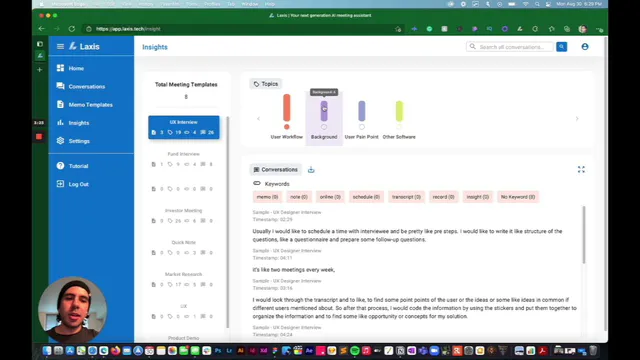Select the Background topic radio circle
Image resolution: width=640 pixels, height=360 pixels.
[x=324, y=127]
